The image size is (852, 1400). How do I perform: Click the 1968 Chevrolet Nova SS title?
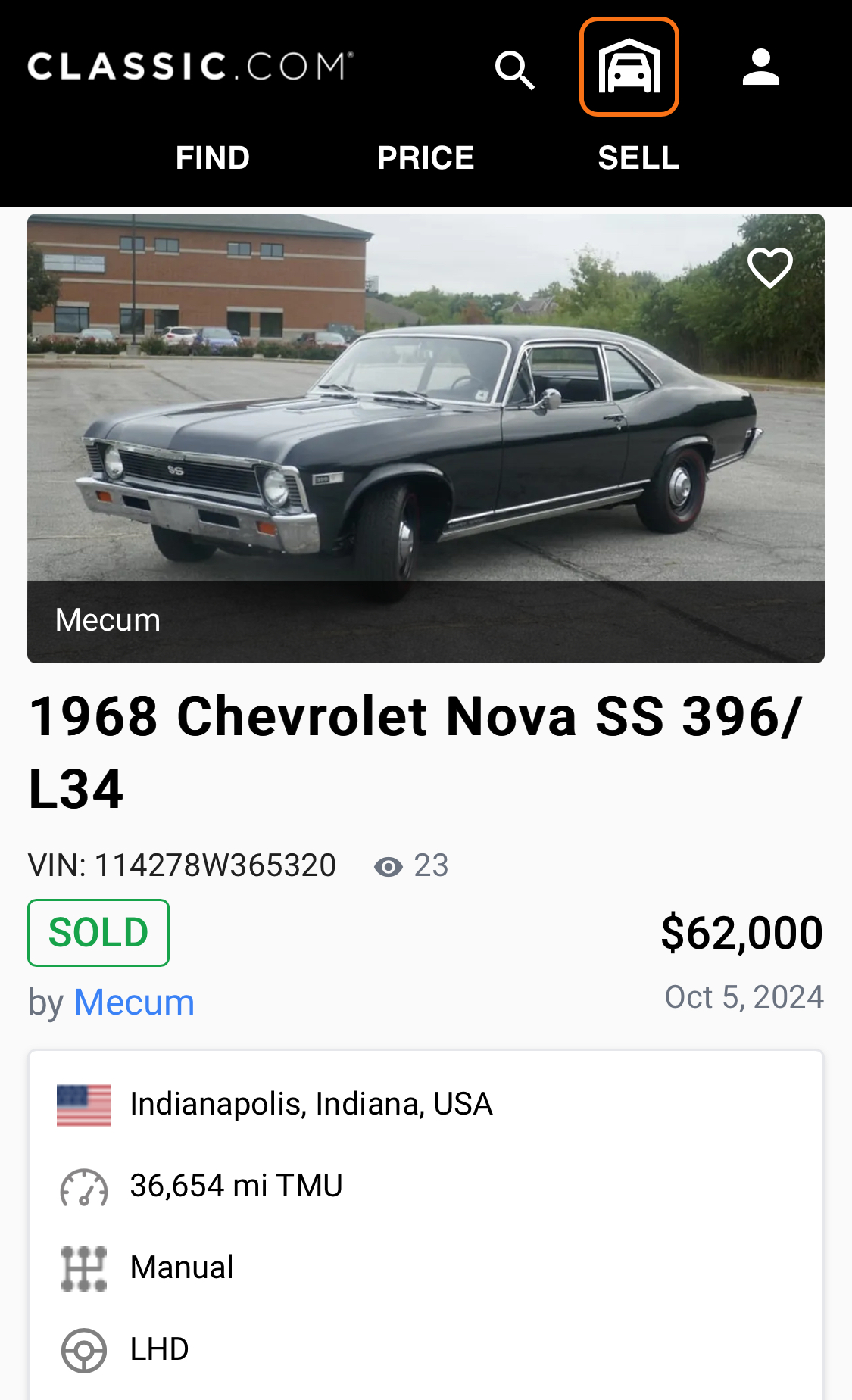[x=415, y=752]
